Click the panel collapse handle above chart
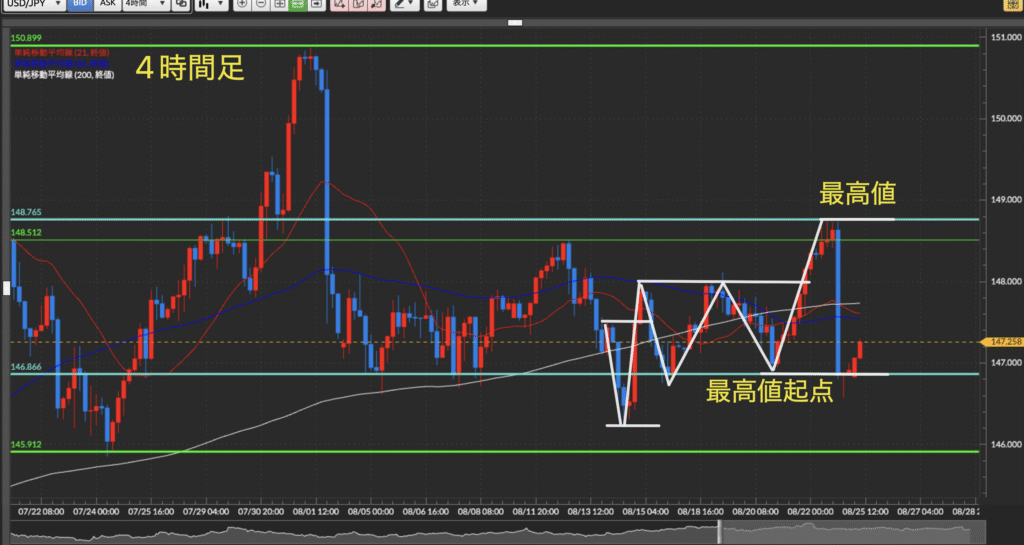Viewport: 1024px width, 545px height. (515, 23)
